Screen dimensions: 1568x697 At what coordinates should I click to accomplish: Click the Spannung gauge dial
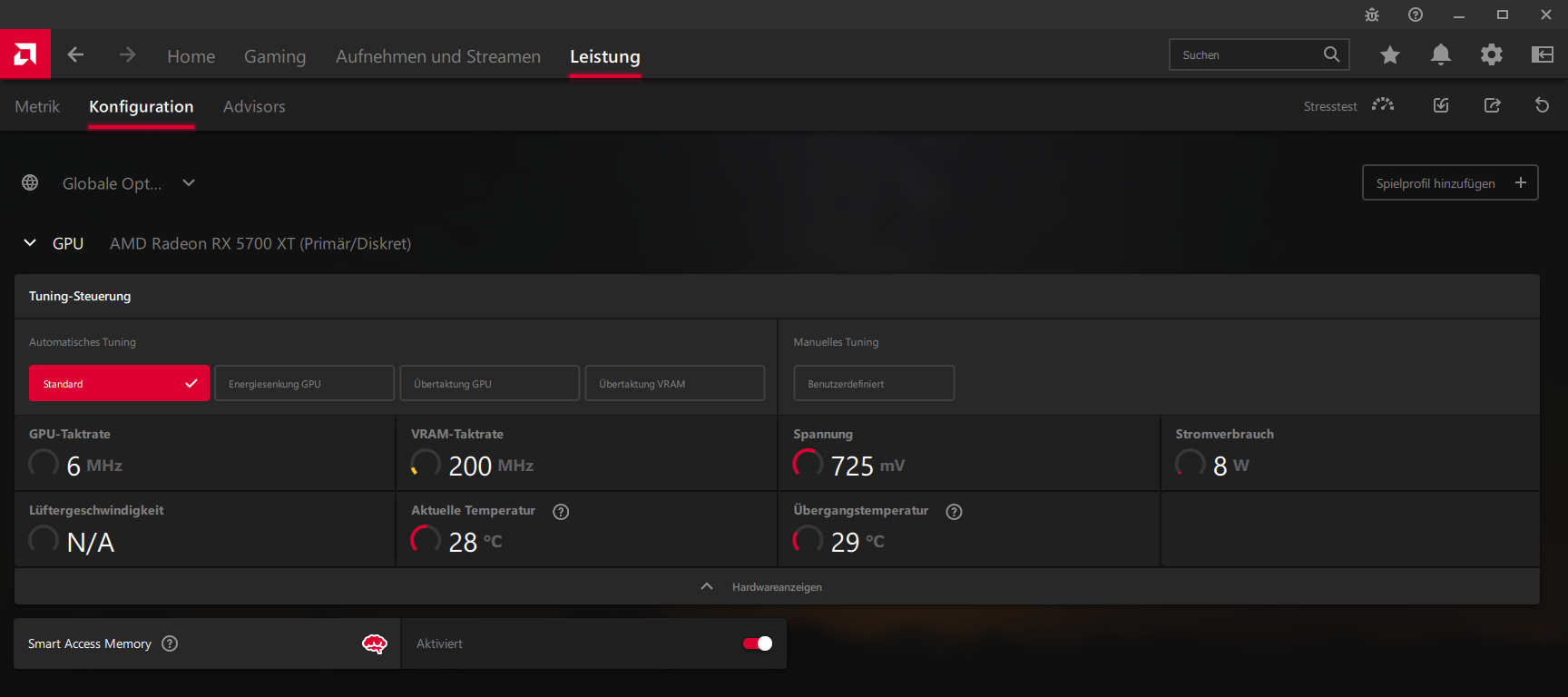coord(808,464)
